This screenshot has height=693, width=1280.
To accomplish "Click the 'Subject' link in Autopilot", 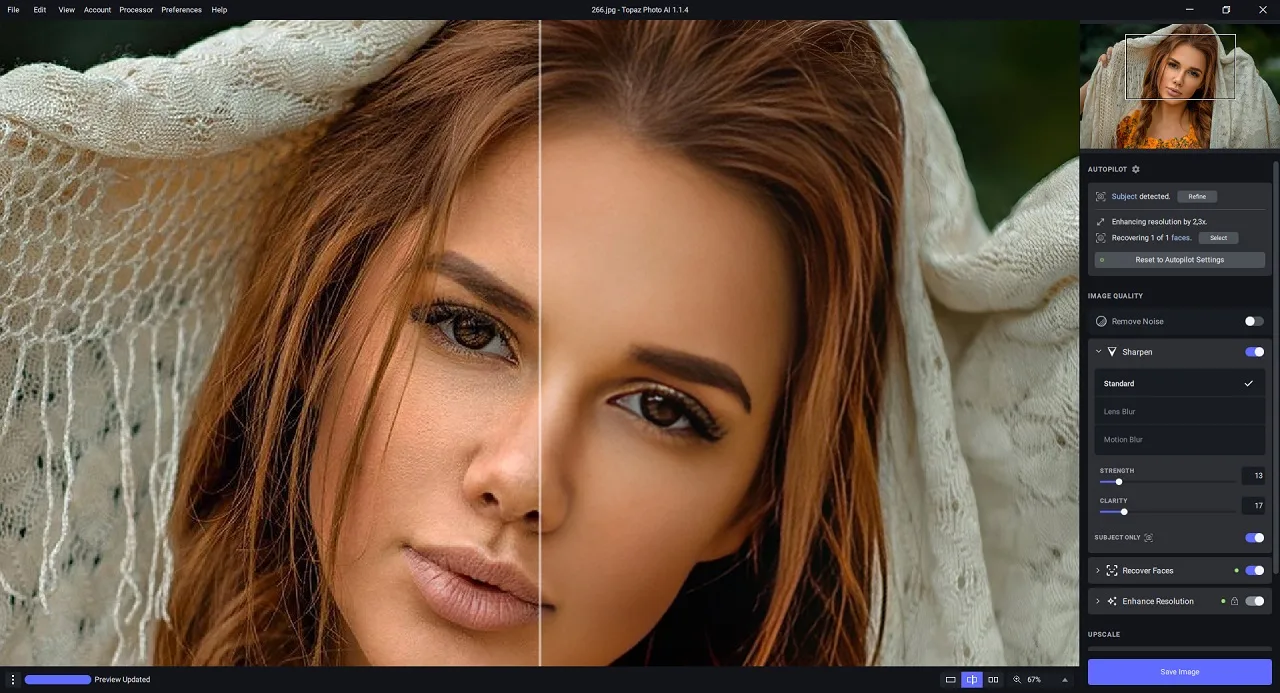I will (x=1124, y=197).
